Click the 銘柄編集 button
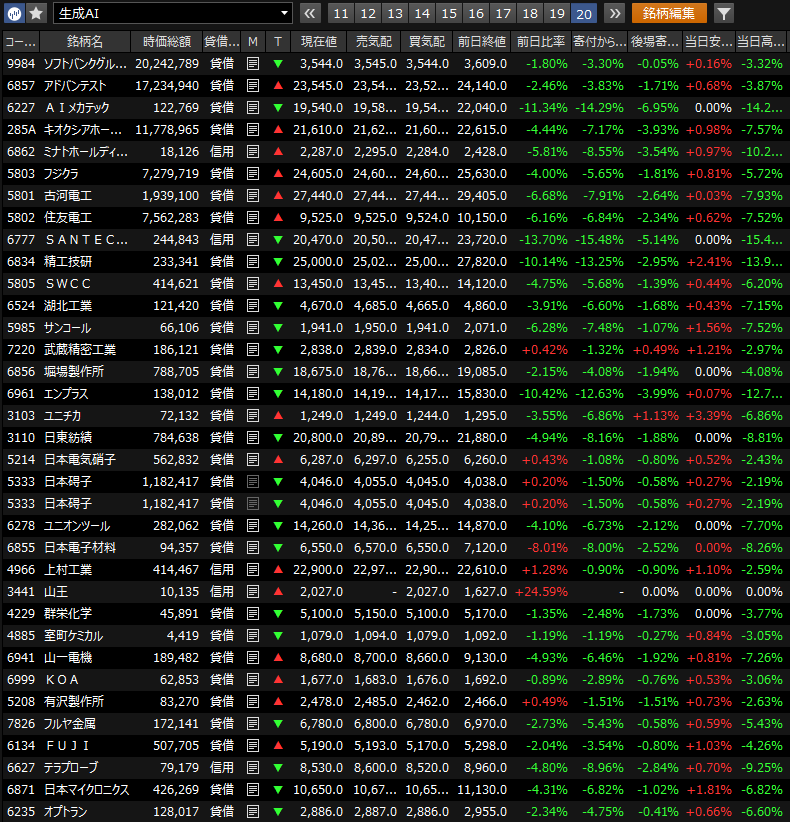 tap(668, 13)
